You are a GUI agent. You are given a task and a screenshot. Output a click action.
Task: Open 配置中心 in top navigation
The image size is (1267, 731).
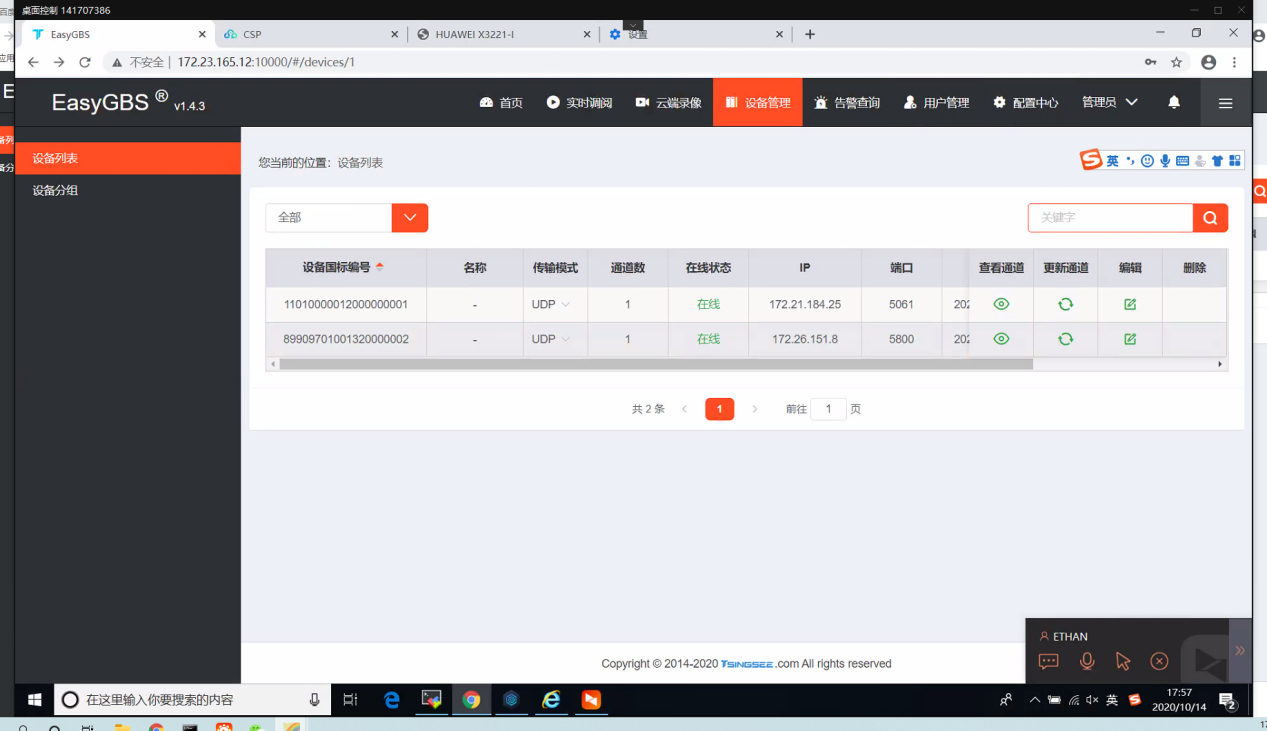pyautogui.click(x=1026, y=102)
